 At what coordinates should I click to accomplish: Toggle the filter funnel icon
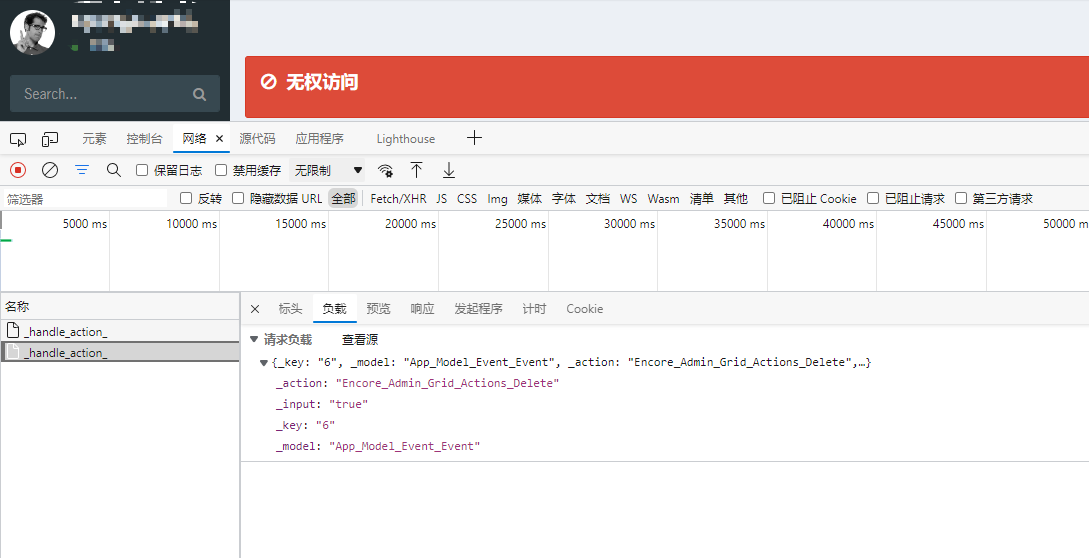82,170
